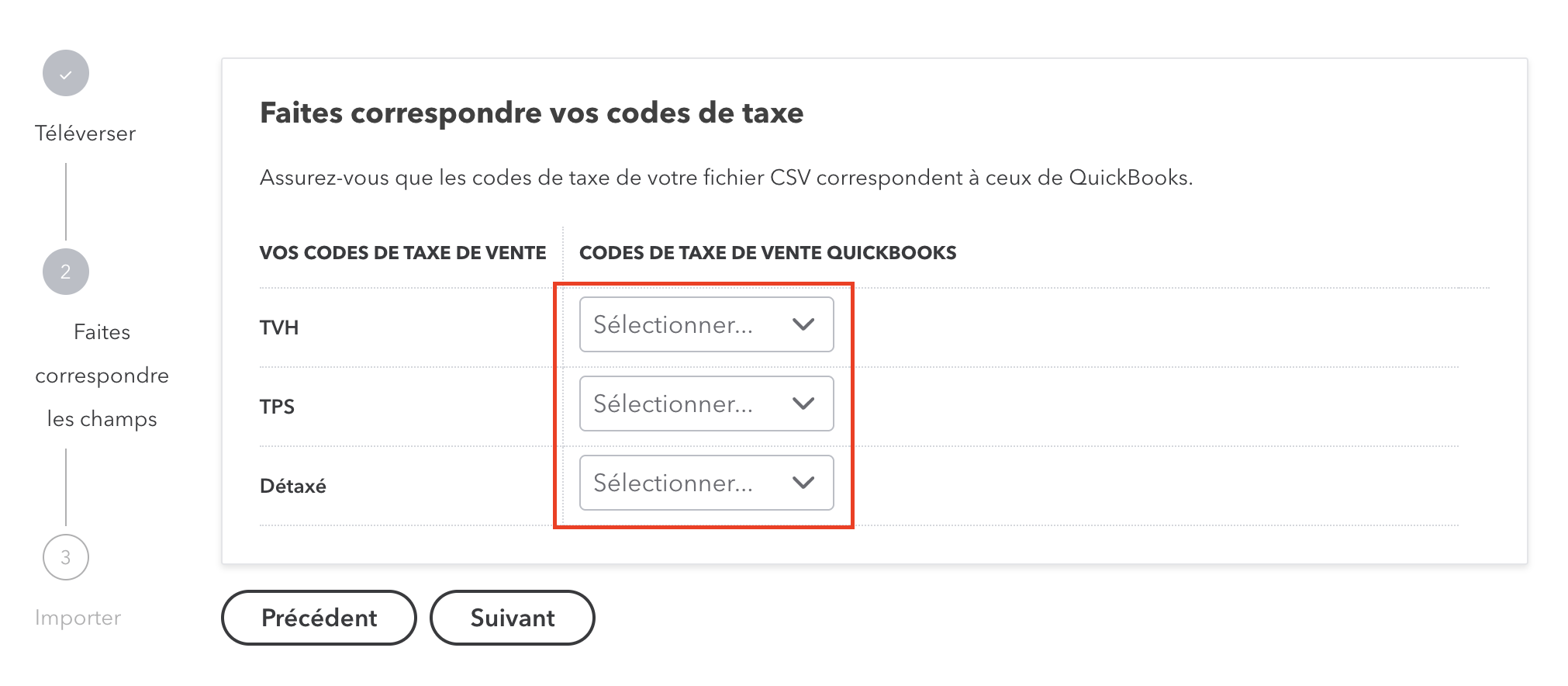The image size is (1568, 686).
Task: Click the Suivant button
Action: tap(512, 617)
